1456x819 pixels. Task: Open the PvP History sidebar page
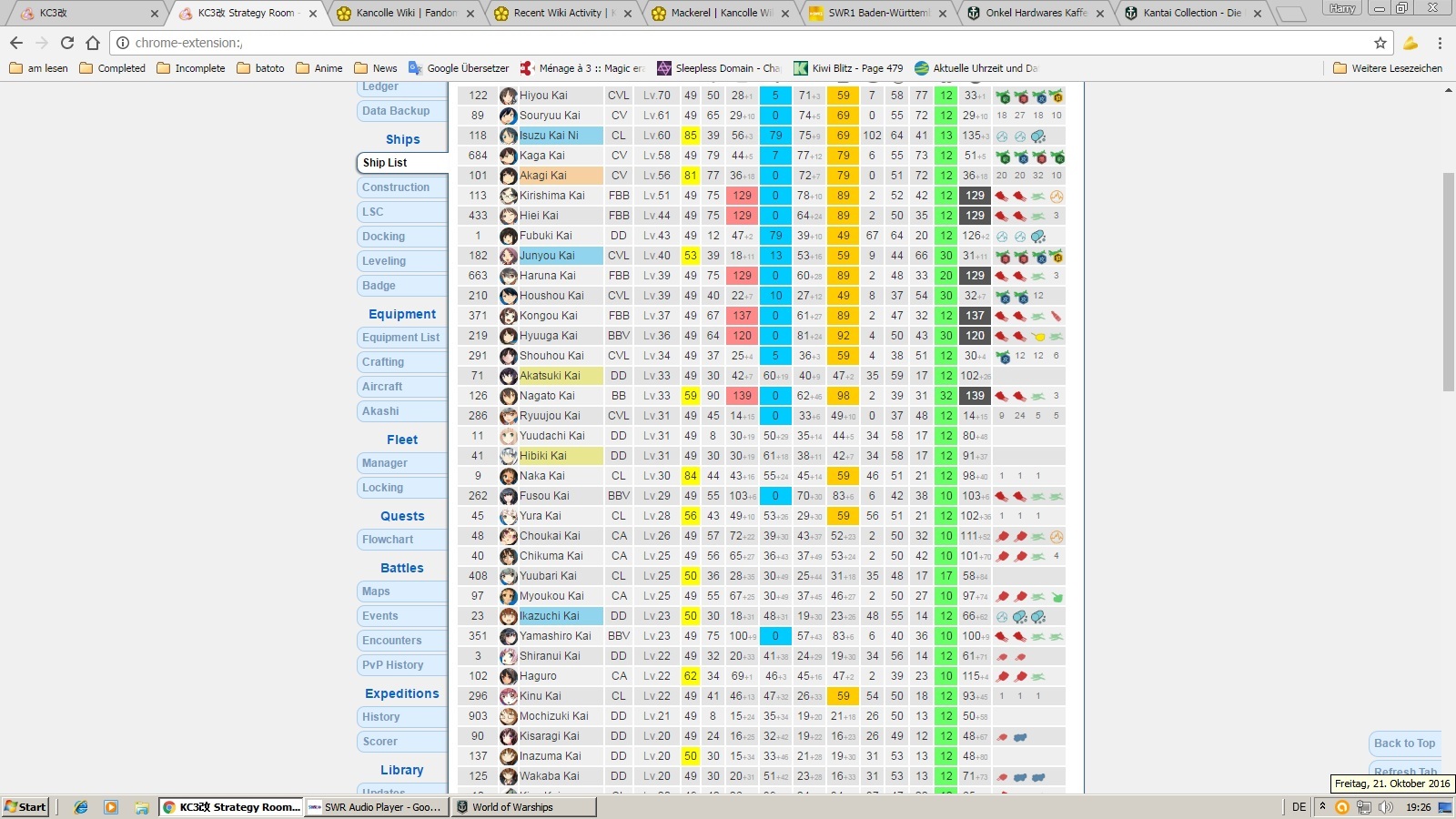(x=393, y=665)
